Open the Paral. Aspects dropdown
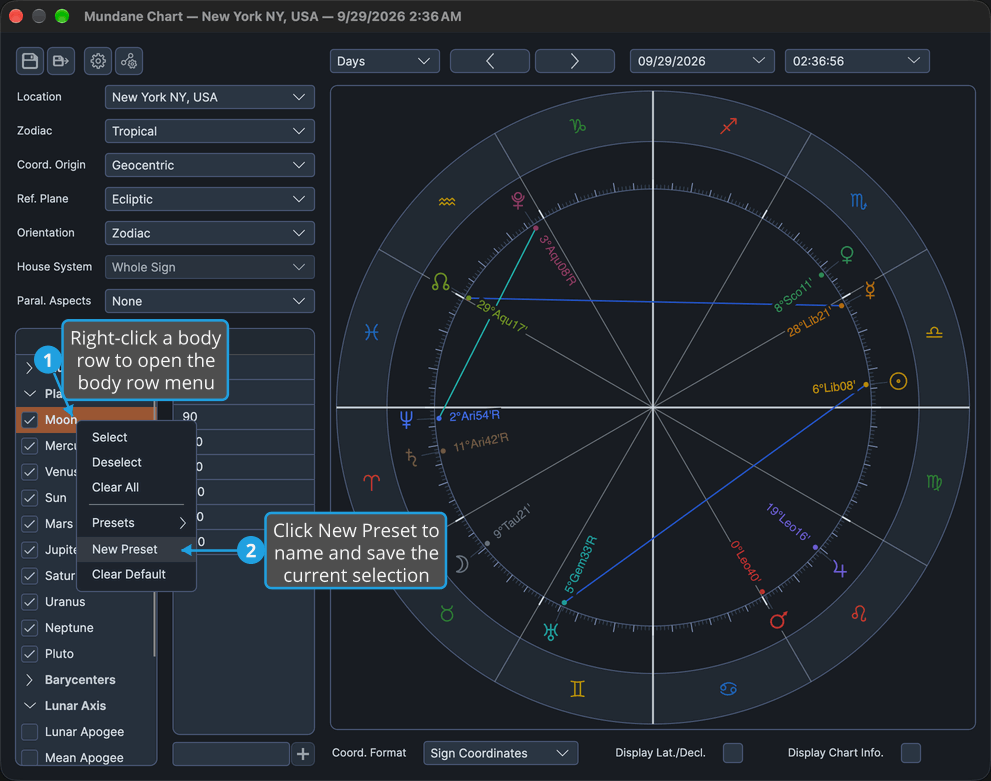The width and height of the screenshot is (991, 781). [x=210, y=301]
